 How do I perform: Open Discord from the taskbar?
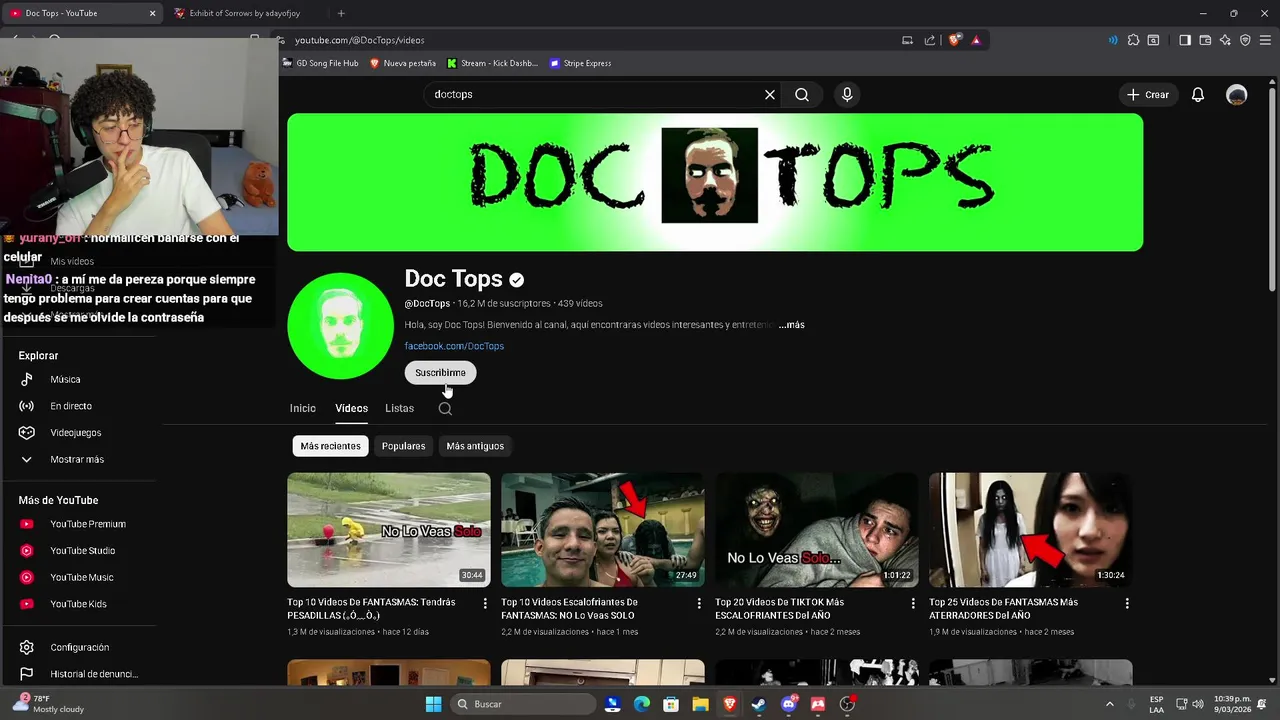(x=789, y=704)
